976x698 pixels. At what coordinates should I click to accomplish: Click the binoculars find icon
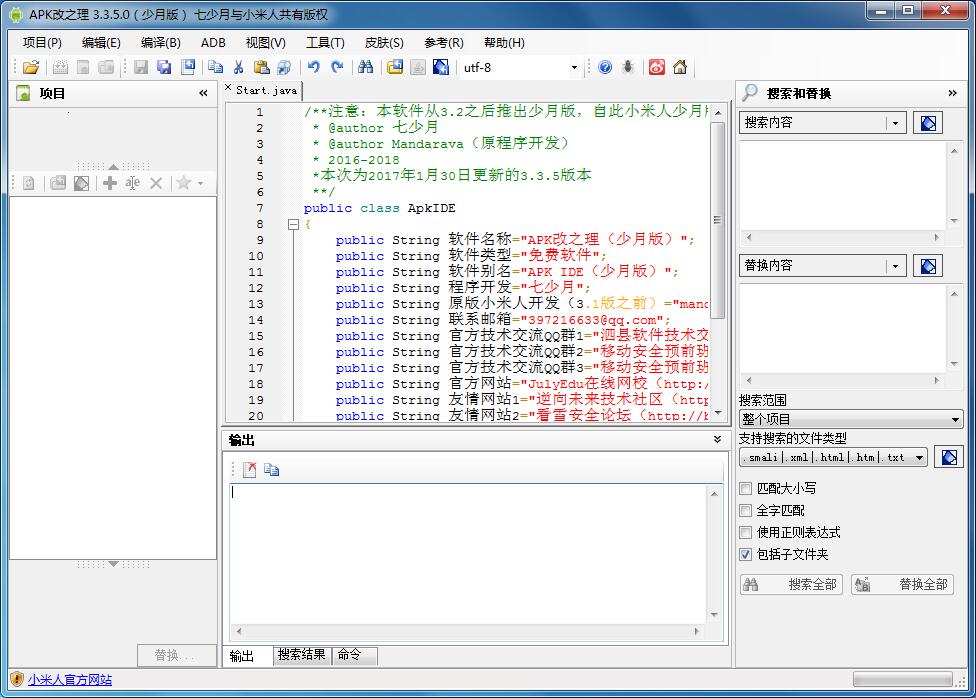point(365,68)
